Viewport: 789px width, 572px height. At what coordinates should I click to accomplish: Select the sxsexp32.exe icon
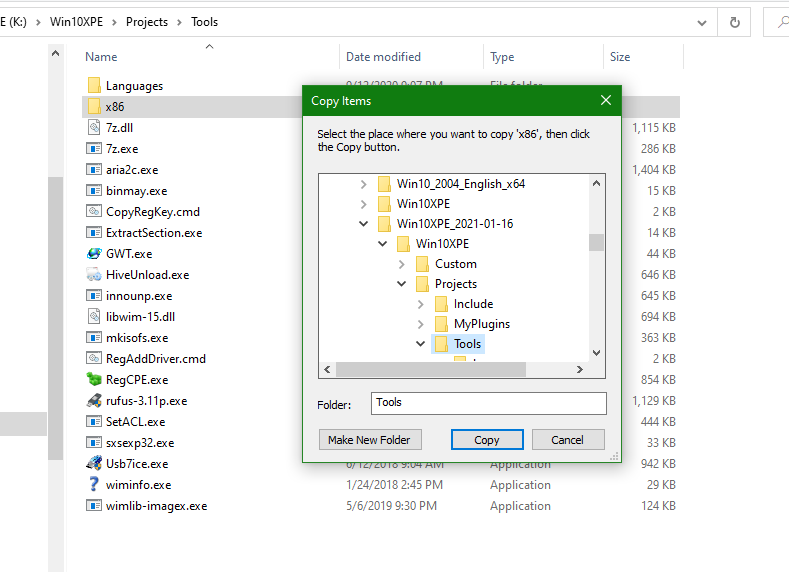click(x=94, y=443)
